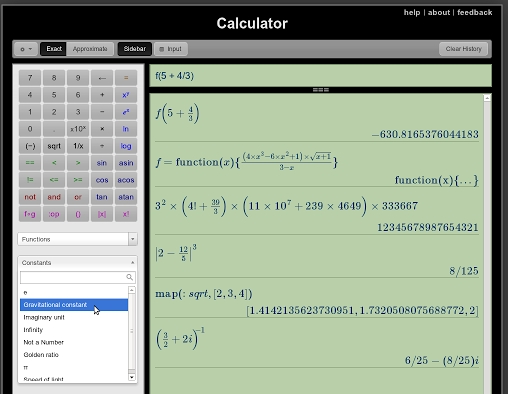Click the constants list scroll-down arrow
This screenshot has width=508, height=394.
pyautogui.click(x=132, y=377)
